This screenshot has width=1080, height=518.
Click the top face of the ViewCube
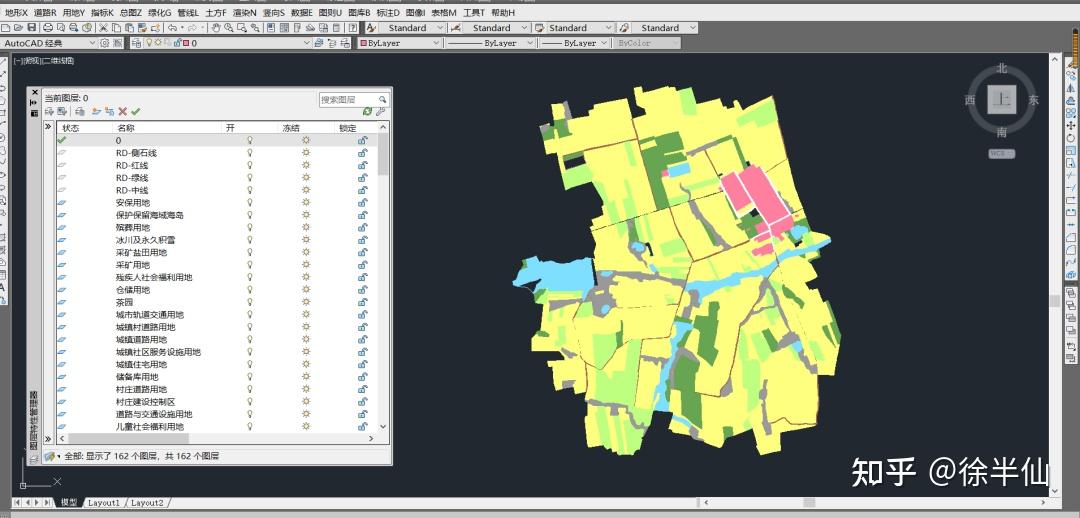coord(1001,99)
